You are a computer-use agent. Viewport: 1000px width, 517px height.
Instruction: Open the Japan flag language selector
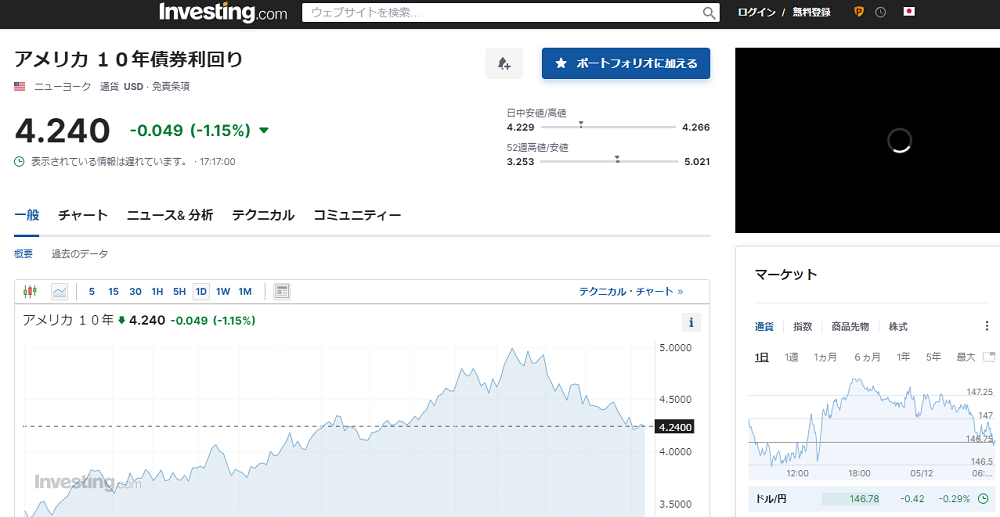click(x=909, y=11)
